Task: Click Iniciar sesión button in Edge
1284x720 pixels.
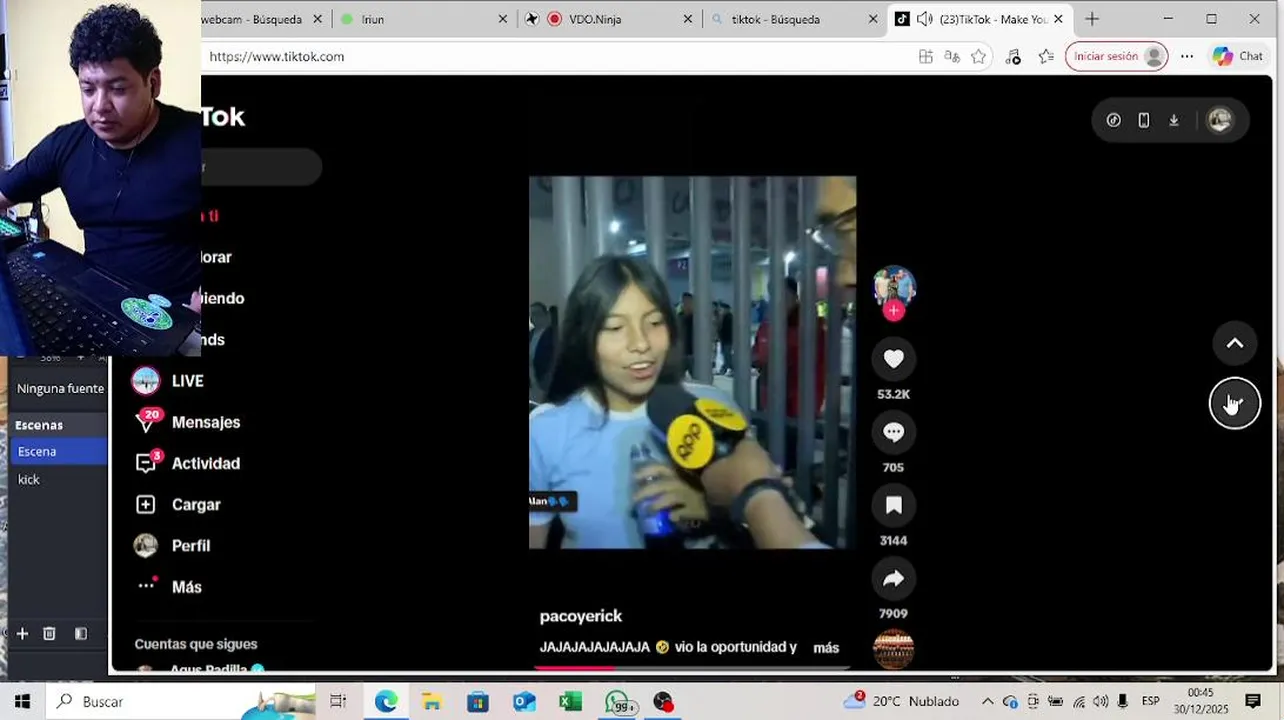Action: 1116,57
